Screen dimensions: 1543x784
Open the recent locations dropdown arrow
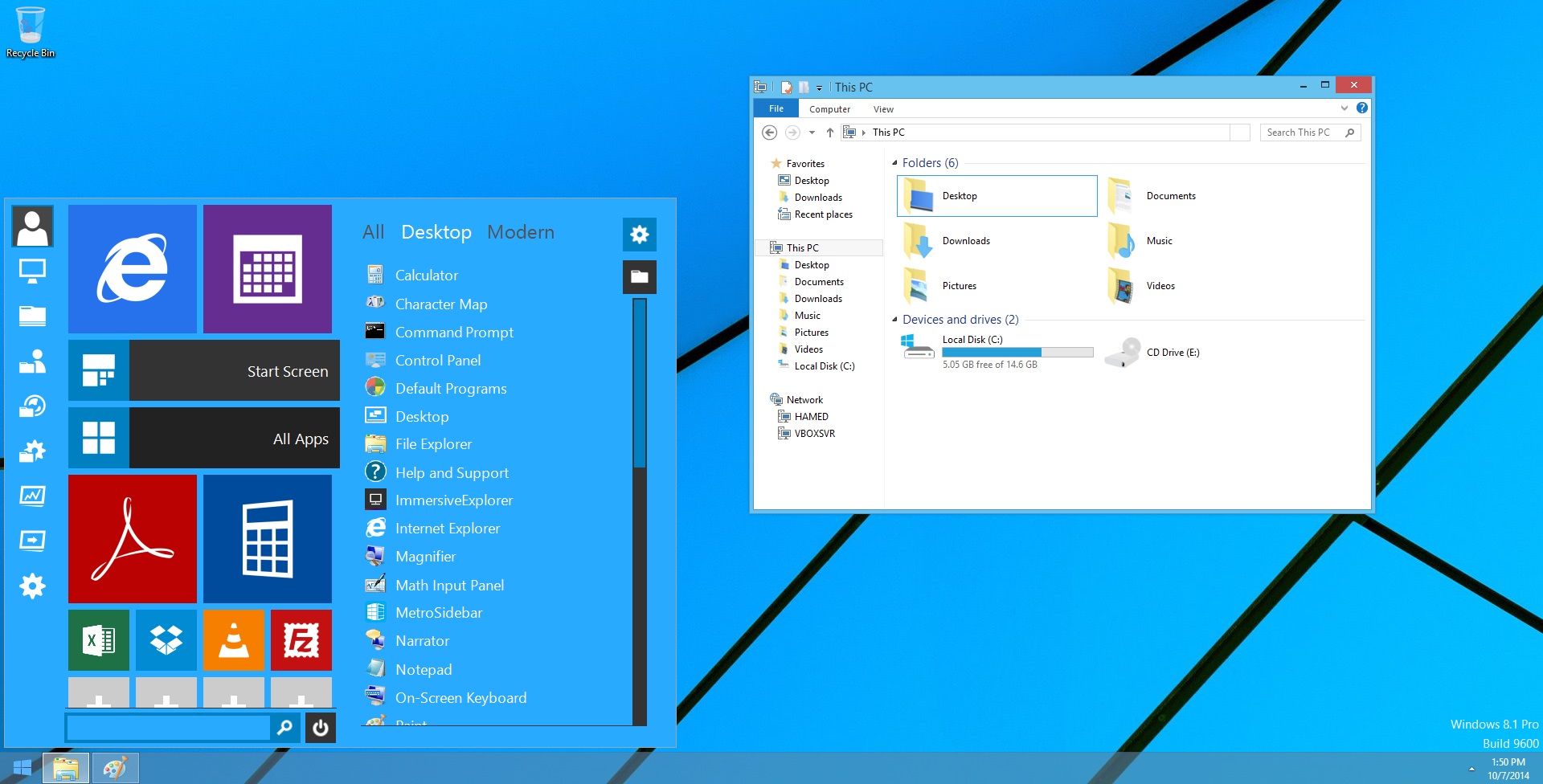[812, 133]
